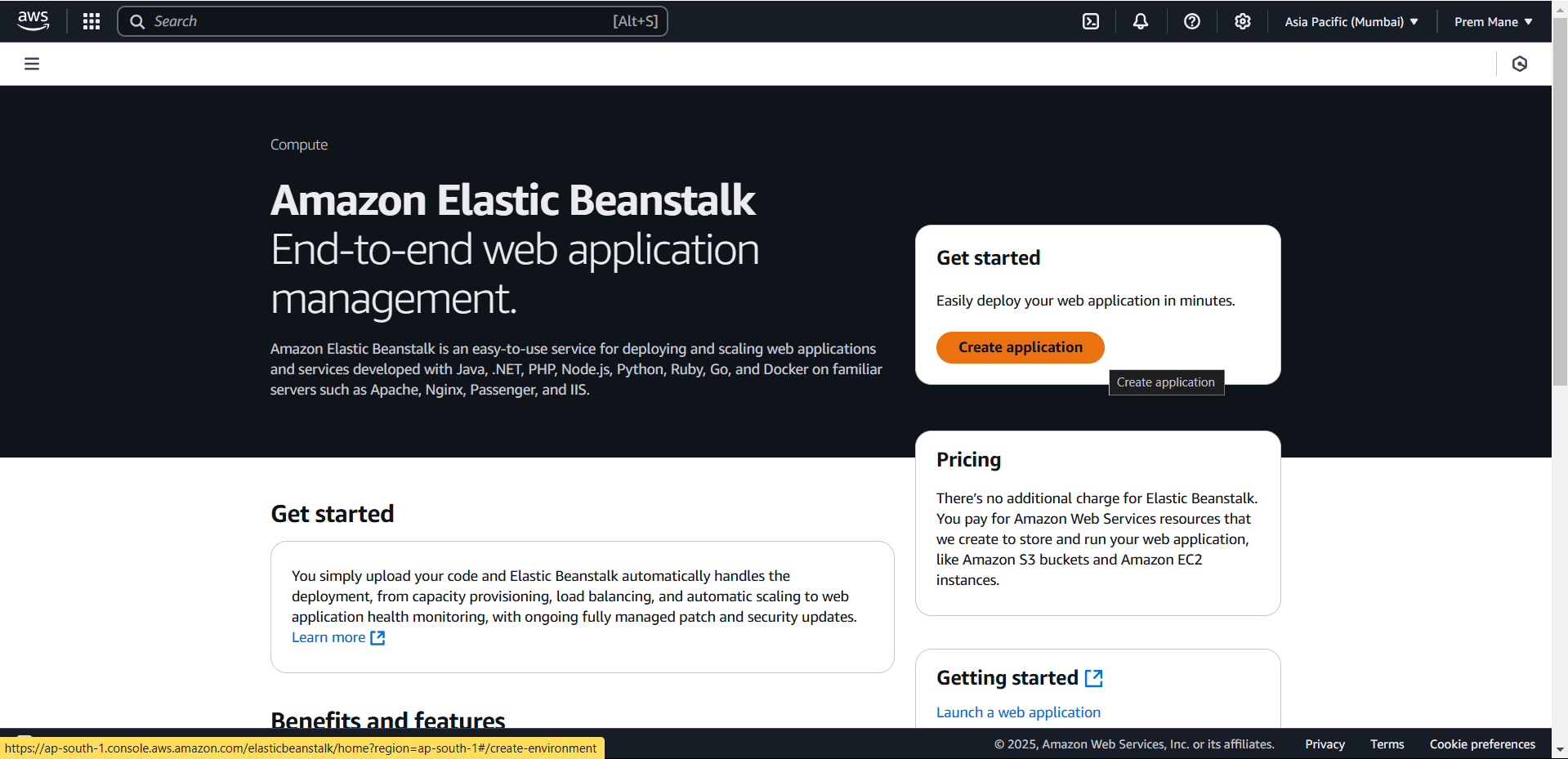Viewport: 1568px width, 759px height.
Task: Open the Privacy footer link
Action: [x=1325, y=744]
